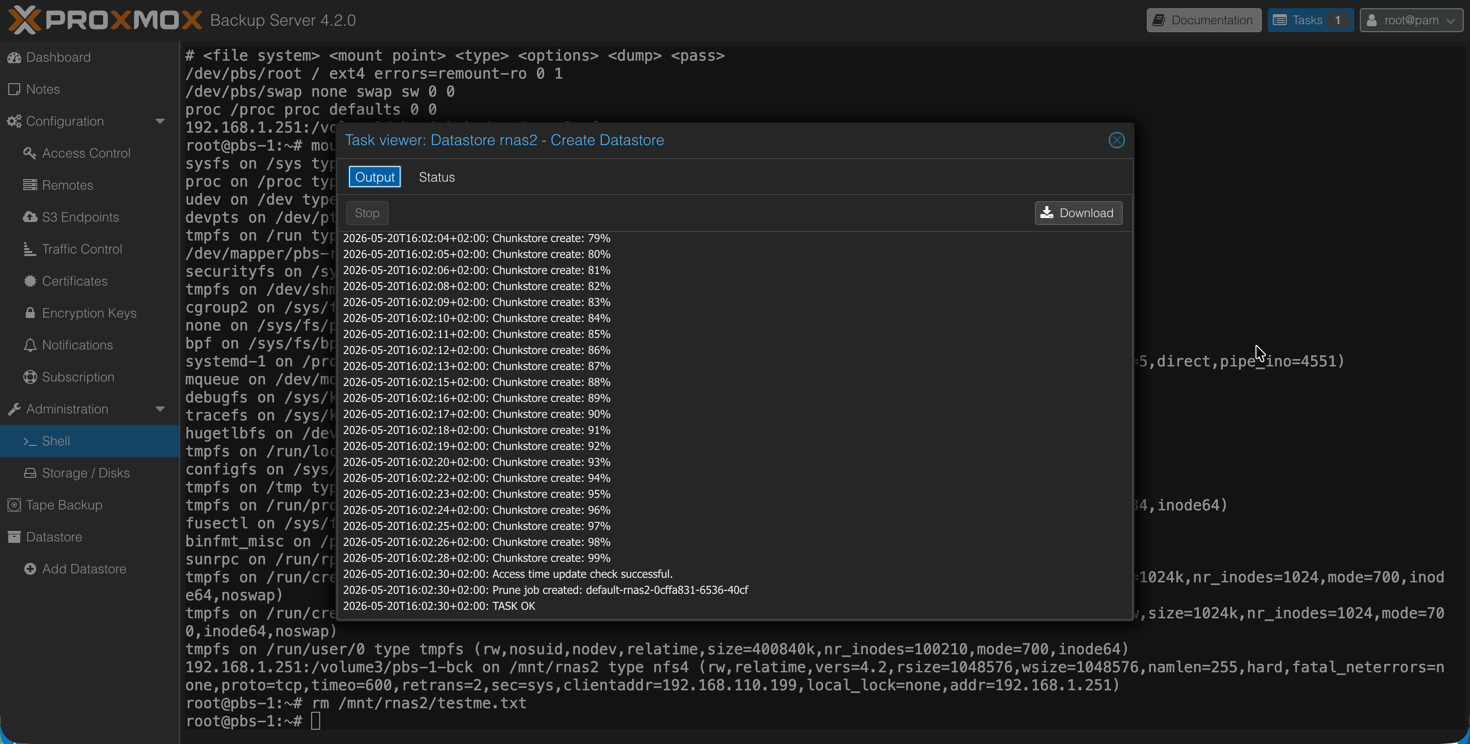Image resolution: width=1470 pixels, height=744 pixels.
Task: Click the Add Datastore plus icon
Action: [x=30, y=569]
